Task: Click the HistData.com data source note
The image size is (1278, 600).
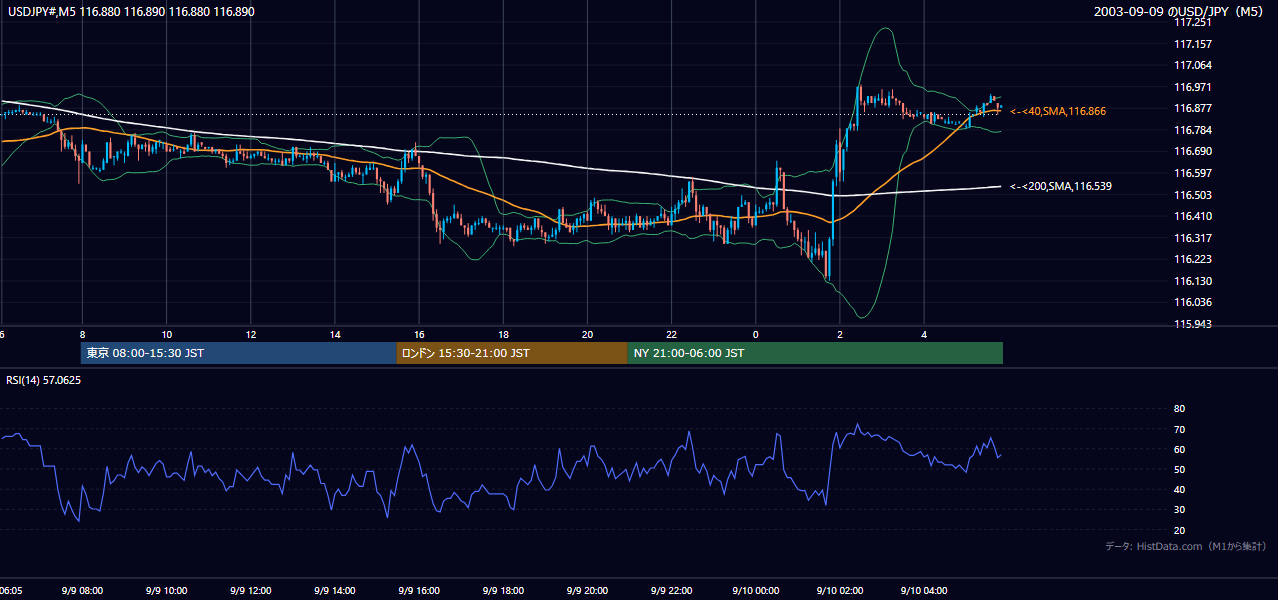Action: (x=1185, y=546)
